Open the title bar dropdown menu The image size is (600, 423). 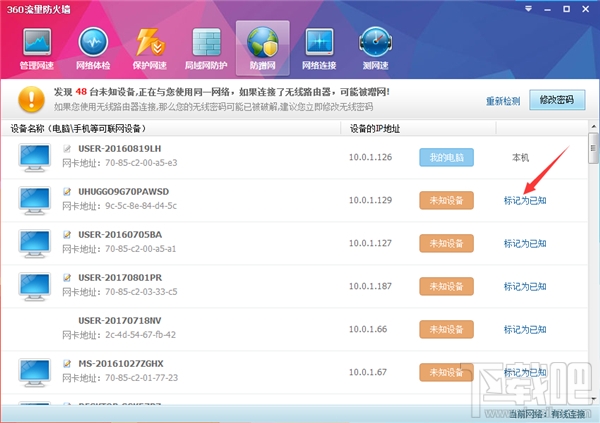tap(528, 9)
